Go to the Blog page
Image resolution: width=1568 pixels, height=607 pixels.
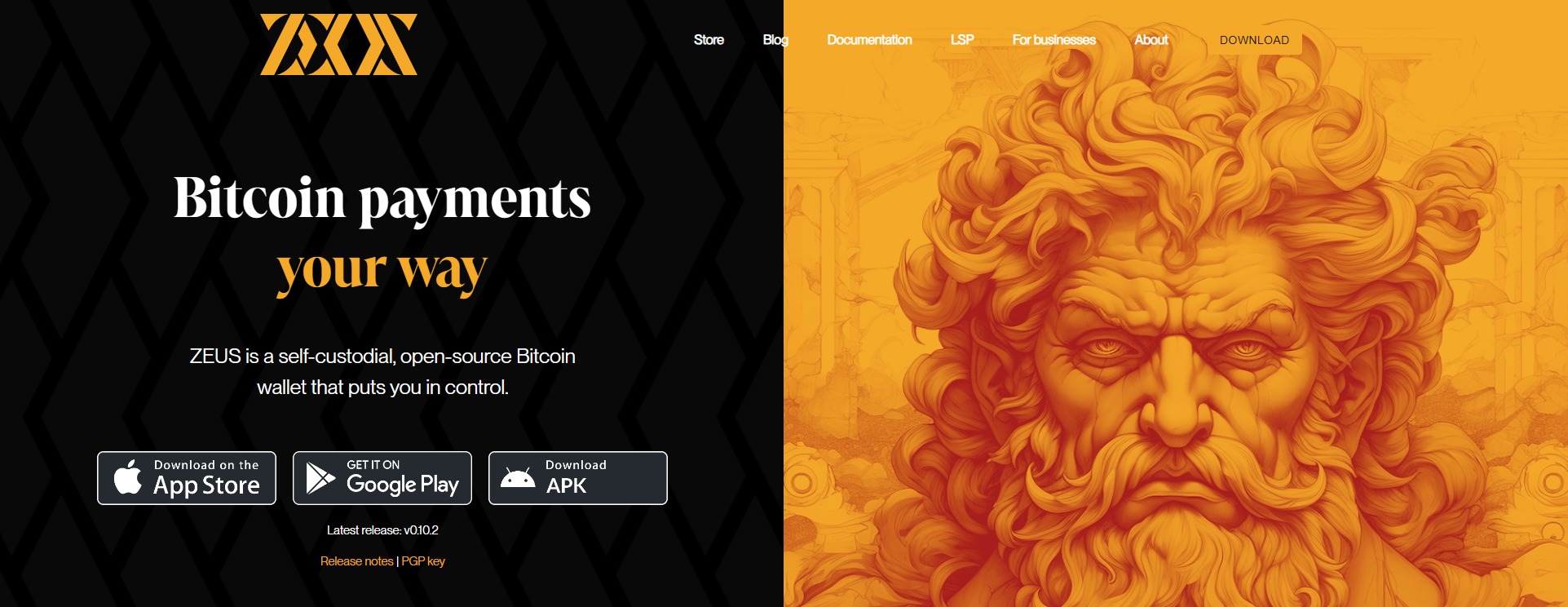coord(775,40)
